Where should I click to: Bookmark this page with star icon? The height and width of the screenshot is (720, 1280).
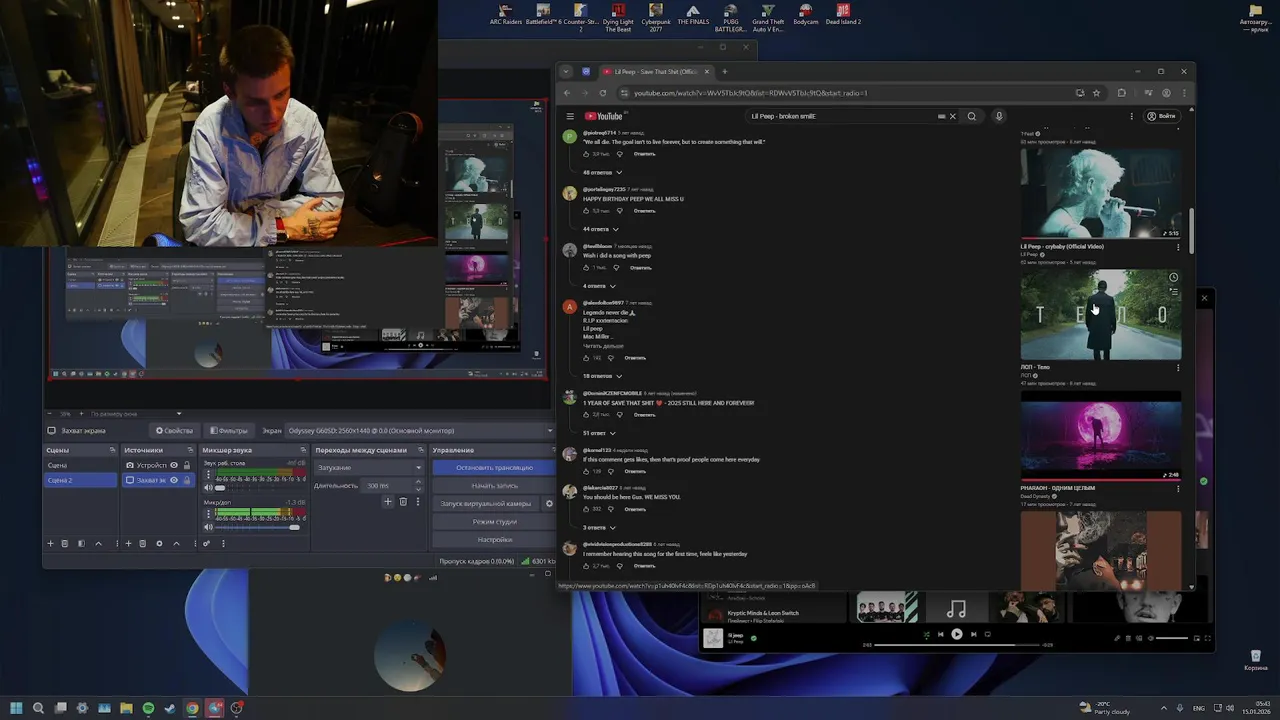[1096, 93]
